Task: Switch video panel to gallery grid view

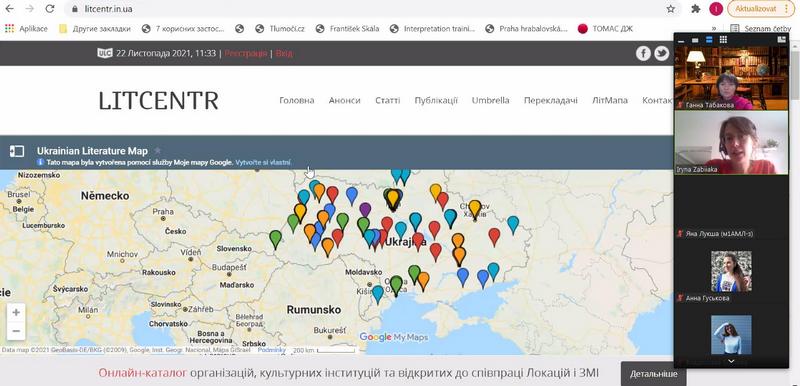Action: [x=723, y=40]
